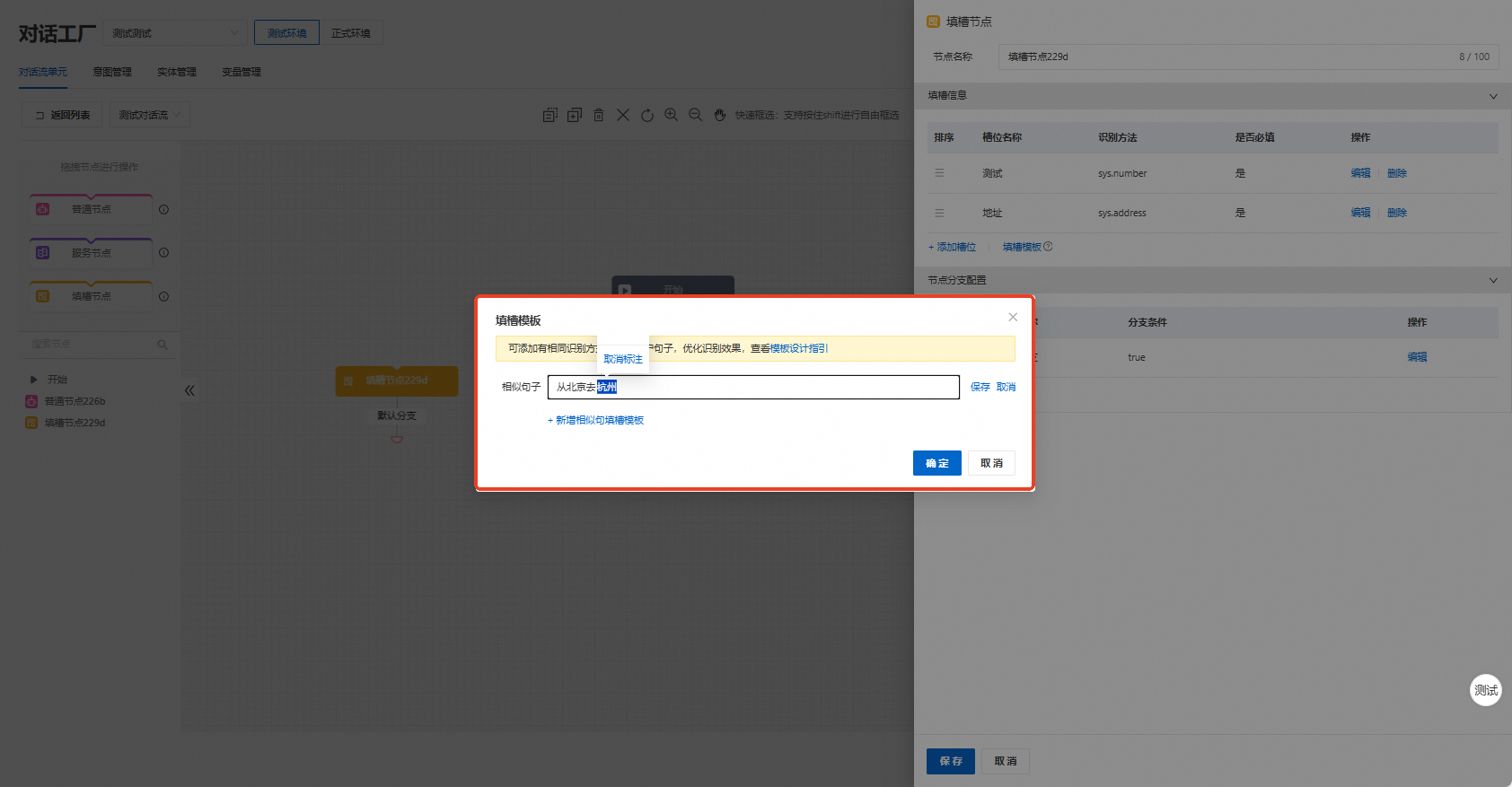Select 服务节点 palette item
The image size is (1512, 787).
click(x=91, y=252)
